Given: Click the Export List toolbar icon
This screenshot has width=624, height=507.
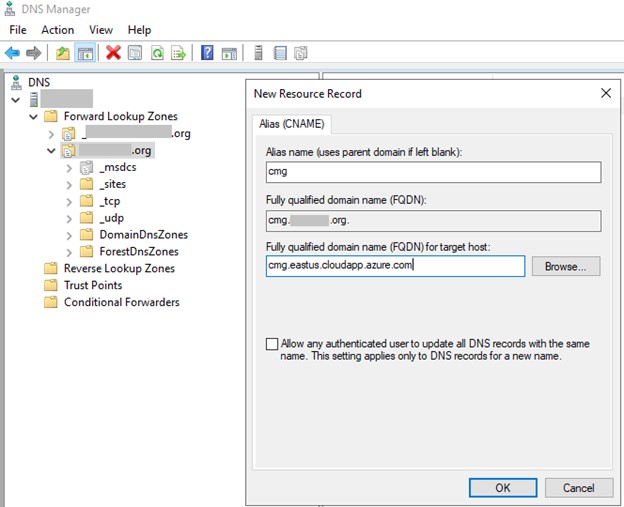Looking at the screenshot, I should [x=178, y=53].
